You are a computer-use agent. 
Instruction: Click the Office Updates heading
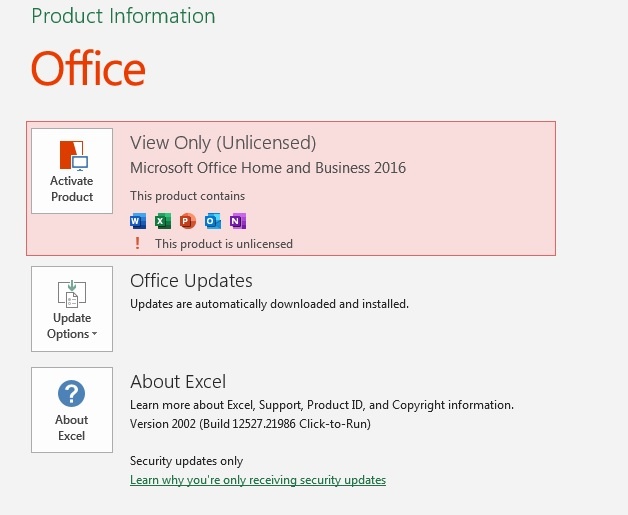(x=191, y=281)
